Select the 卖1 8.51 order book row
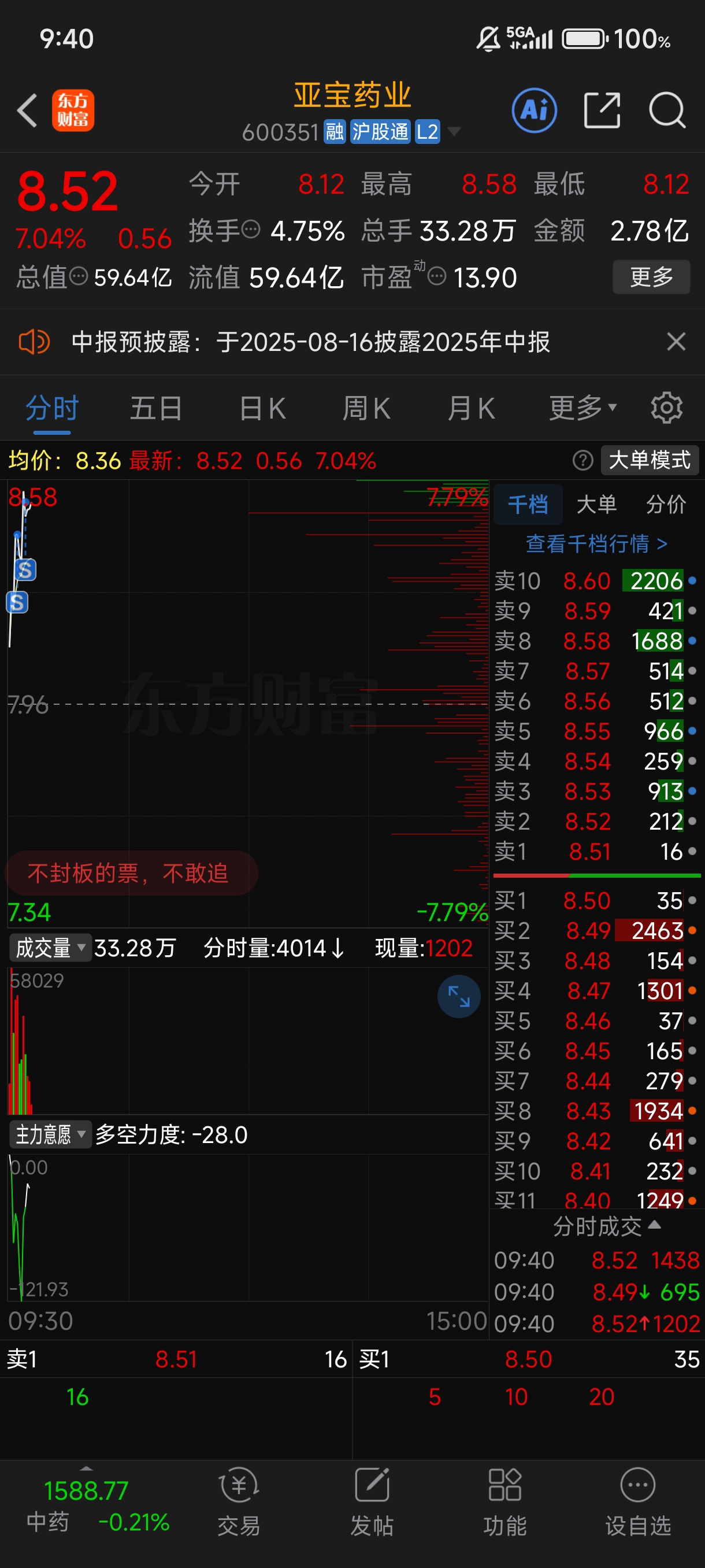 (x=596, y=852)
